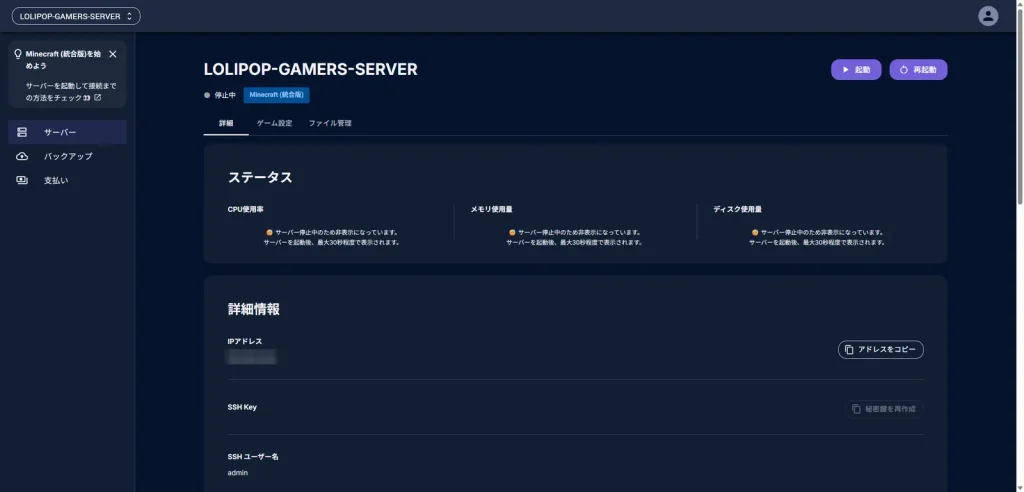Screen dimensions: 1024x492
Task: Click the CPU使用率 label
Action: (x=246, y=210)
